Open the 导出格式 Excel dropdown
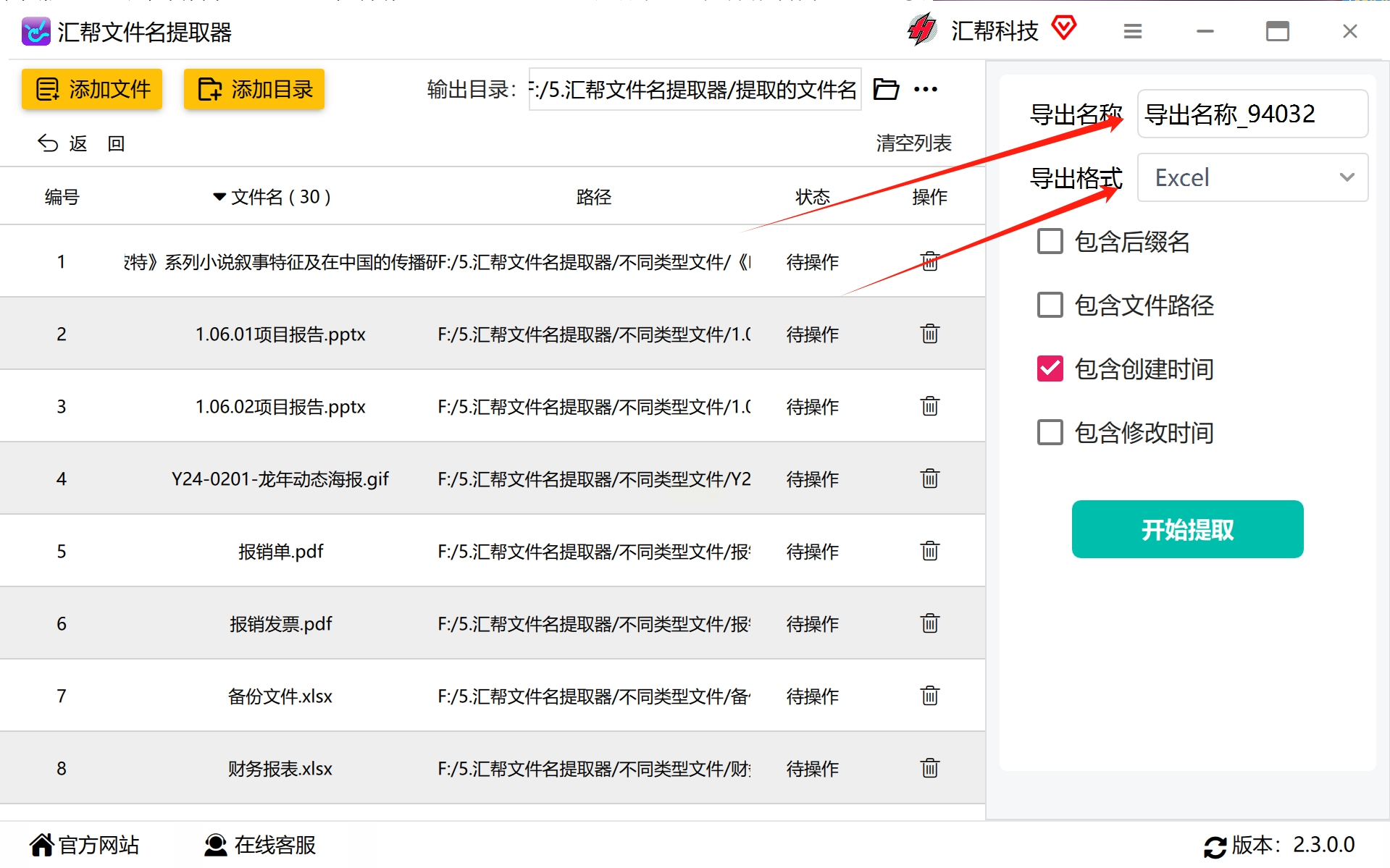Image resolution: width=1390 pixels, height=868 pixels. [x=1252, y=177]
